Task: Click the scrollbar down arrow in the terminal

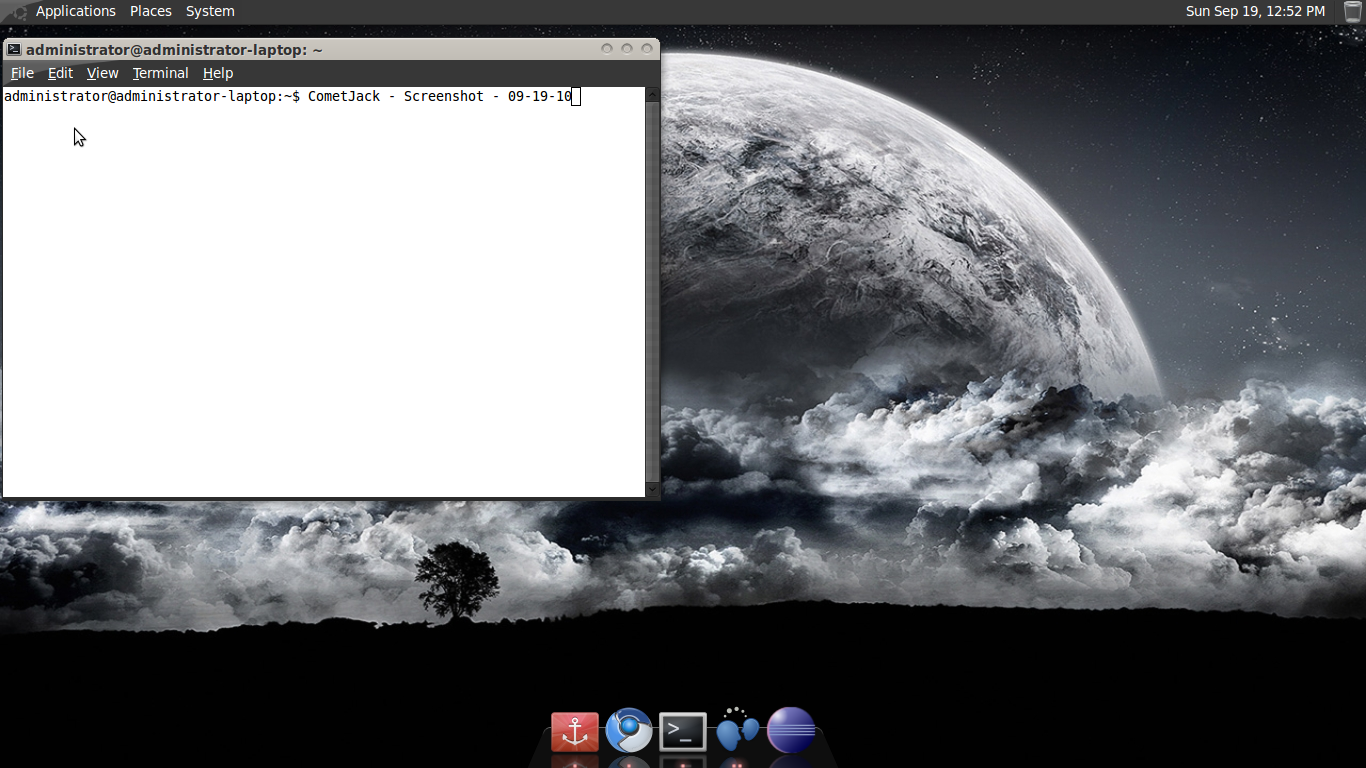Action: click(x=652, y=489)
